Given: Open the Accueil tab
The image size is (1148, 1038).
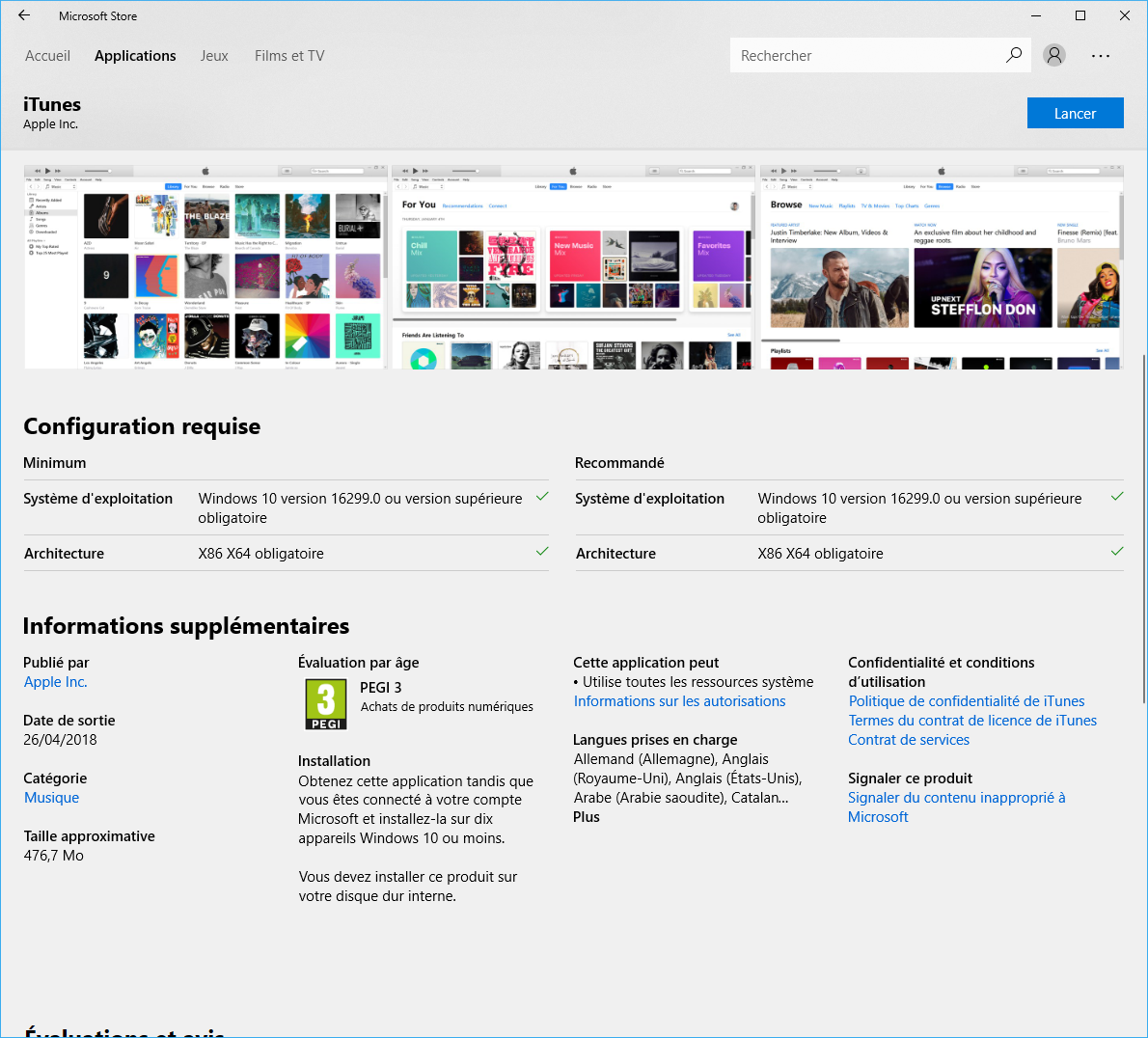Looking at the screenshot, I should [47, 56].
